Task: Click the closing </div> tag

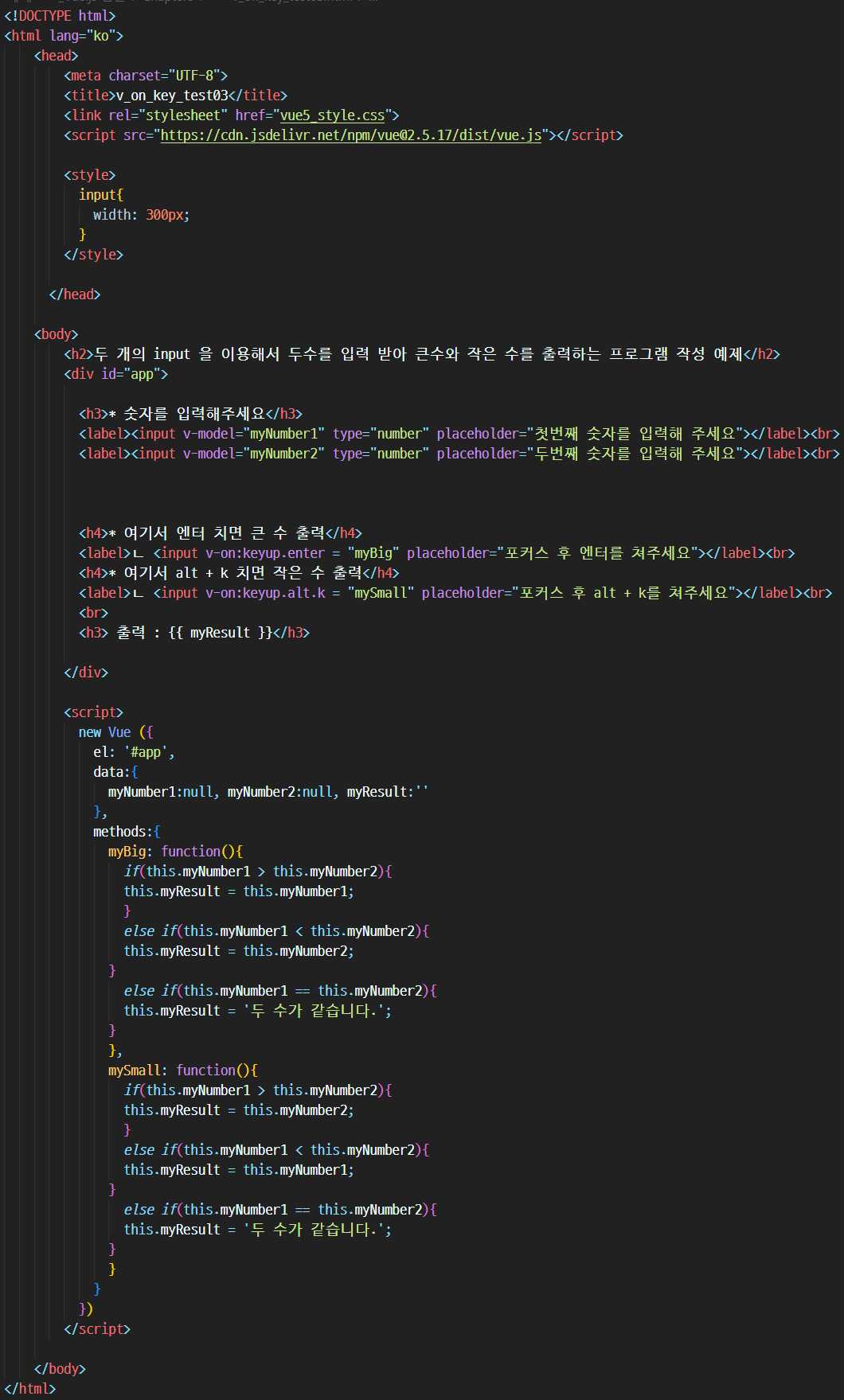Action: click(x=86, y=673)
